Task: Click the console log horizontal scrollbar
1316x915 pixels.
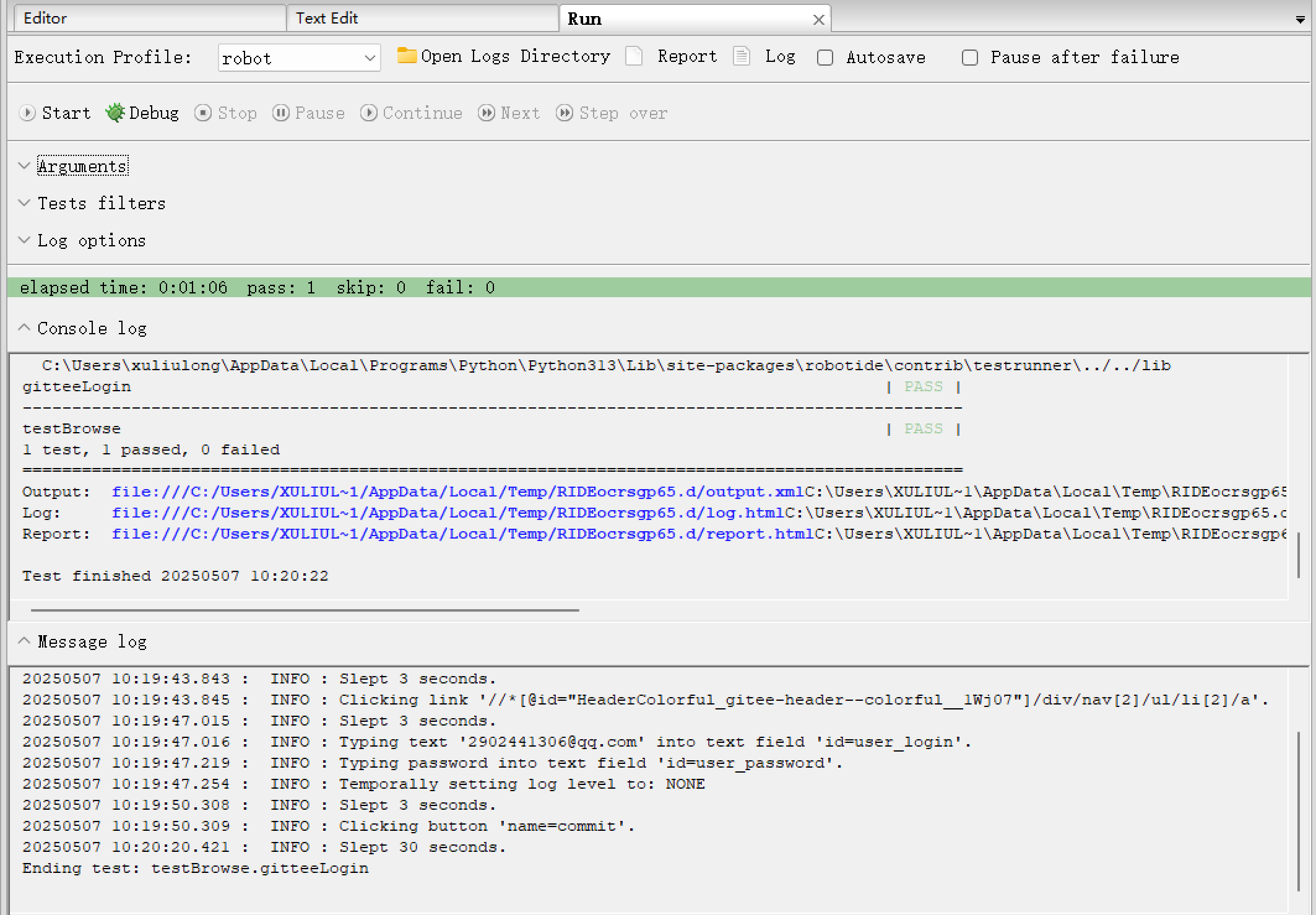Action: 305,610
